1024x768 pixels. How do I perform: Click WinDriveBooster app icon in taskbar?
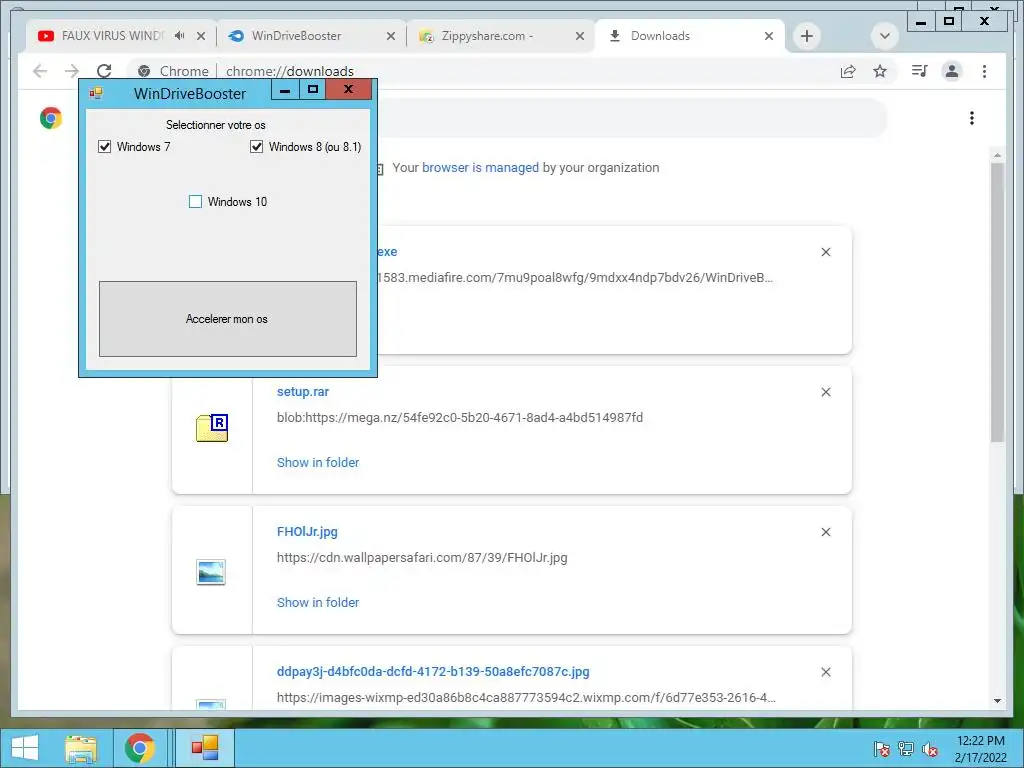click(204, 748)
